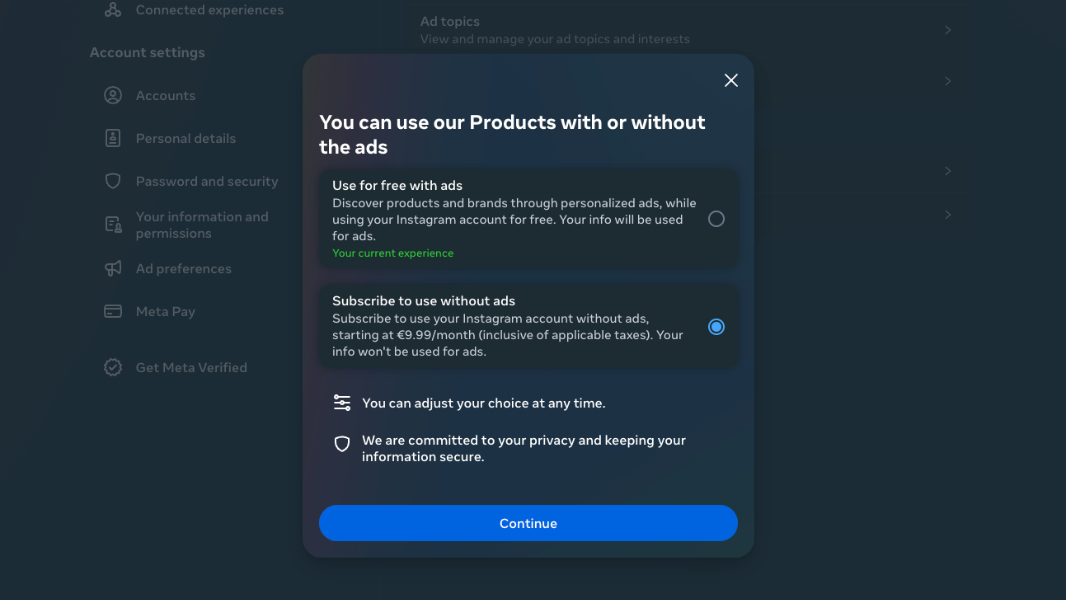1066x600 pixels.
Task: Choose Subscribe to use without ads
Action: pyautogui.click(x=716, y=326)
